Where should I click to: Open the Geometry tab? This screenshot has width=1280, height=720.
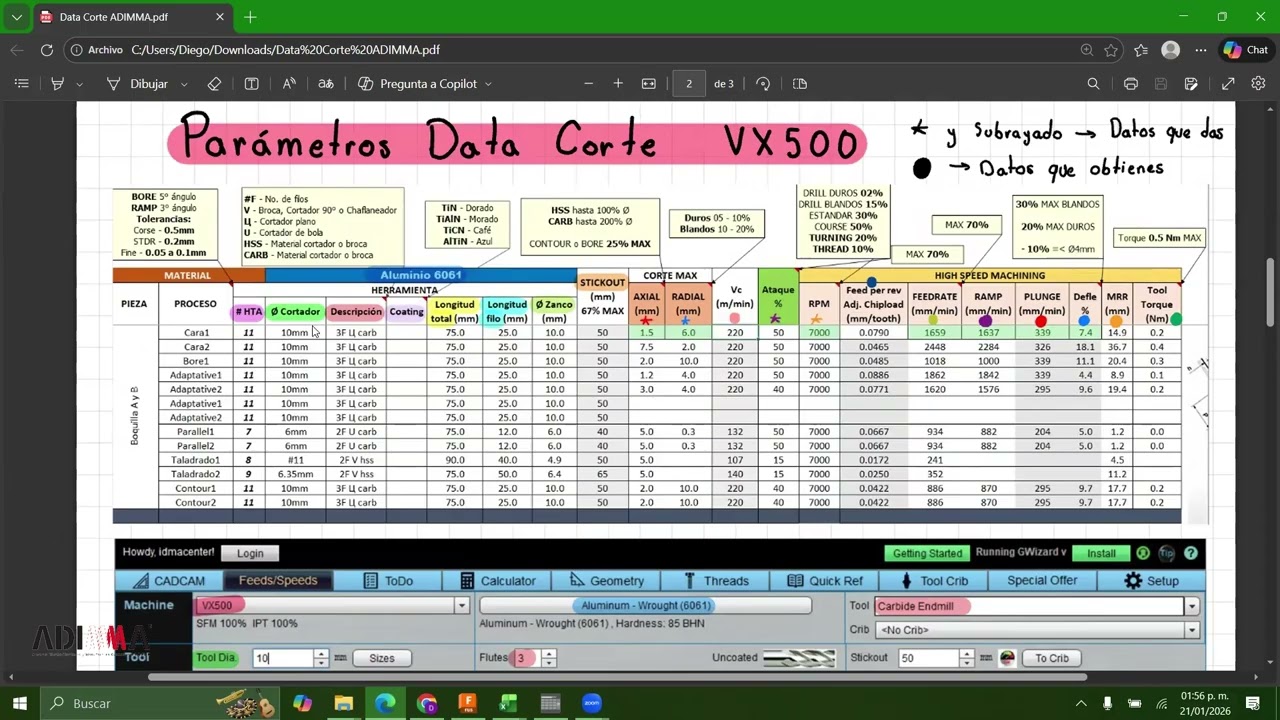[607, 581]
